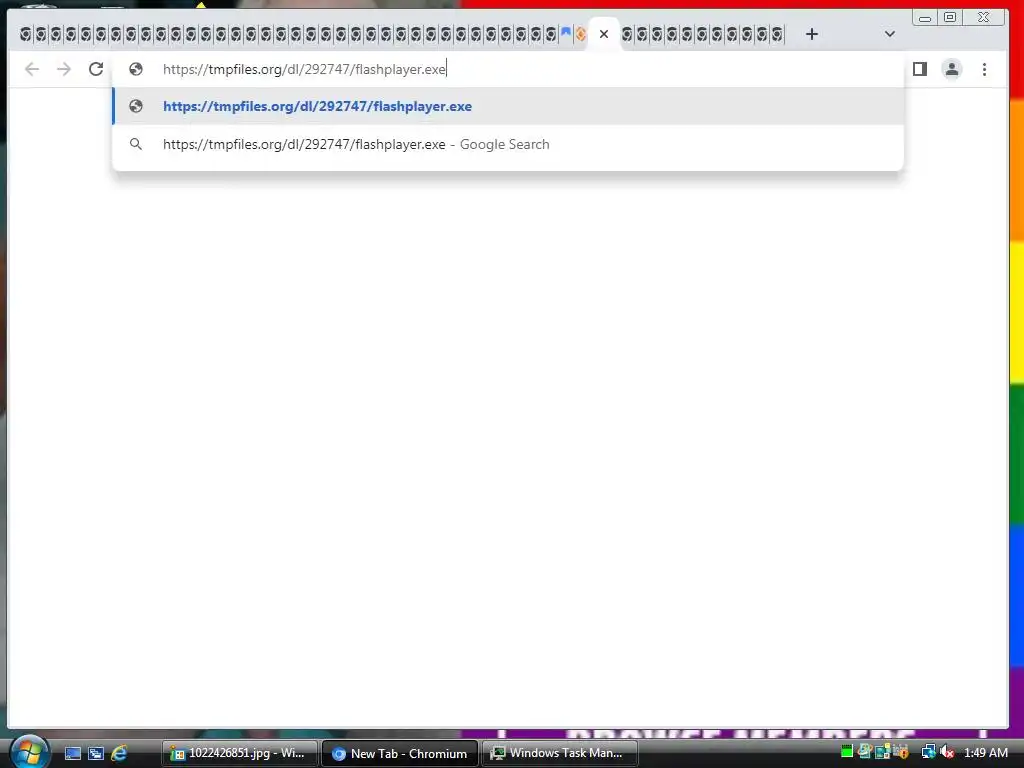Select New Tab - Chromium taskbar button
Screen dimensions: 1024x768
(400, 754)
